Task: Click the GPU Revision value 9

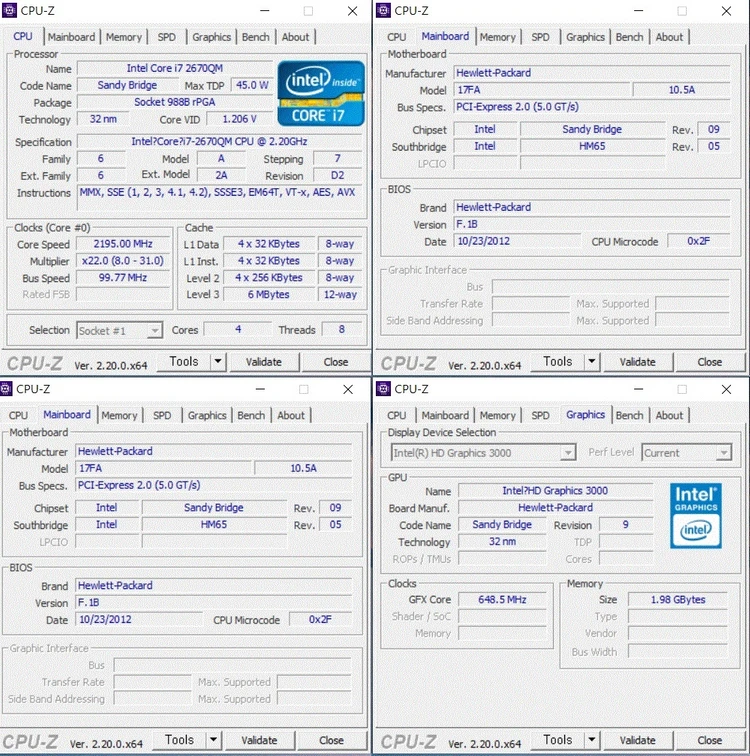Action: pos(626,525)
